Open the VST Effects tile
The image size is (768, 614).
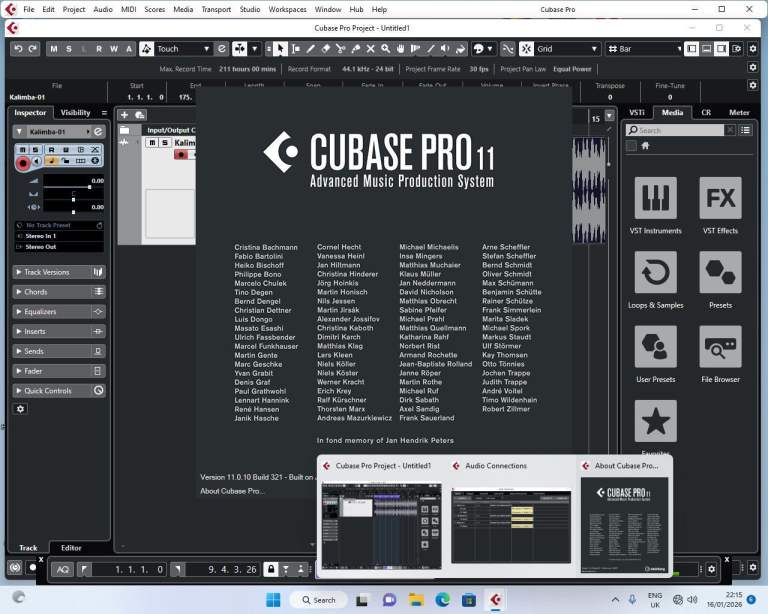tap(720, 198)
